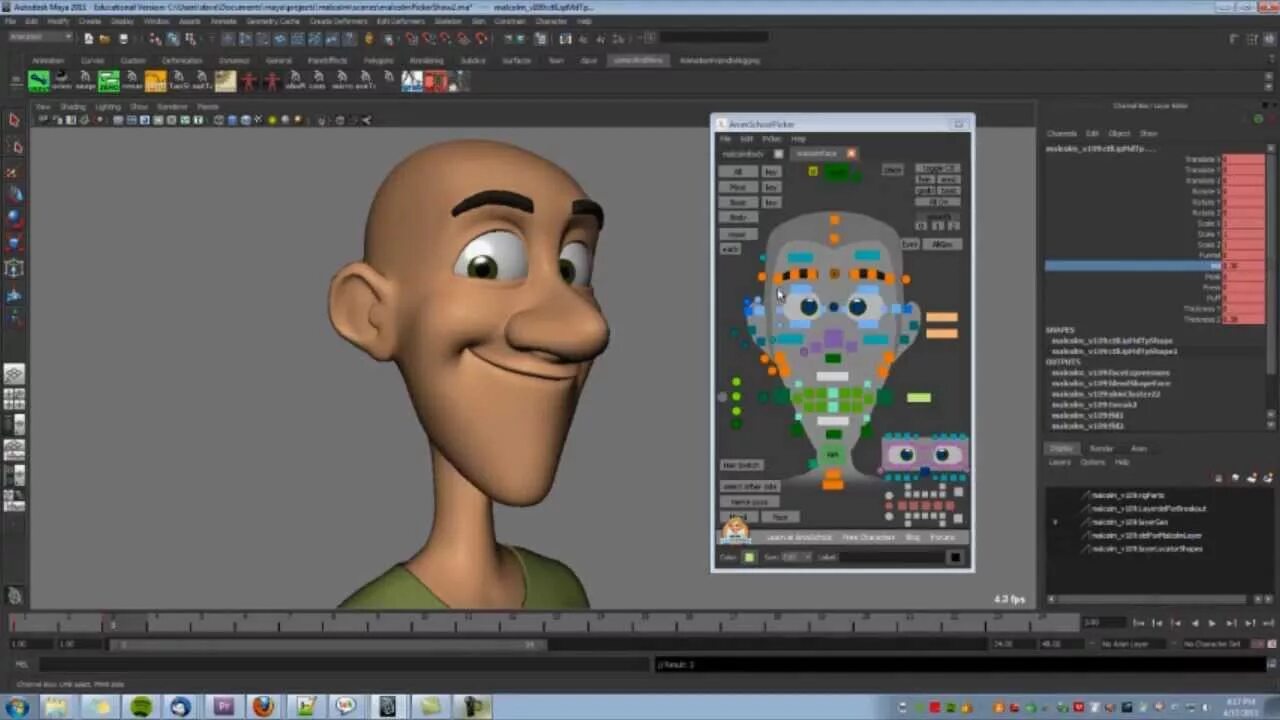
Task: Activate the Rotate tool in toolbox
Action: (x=14, y=217)
